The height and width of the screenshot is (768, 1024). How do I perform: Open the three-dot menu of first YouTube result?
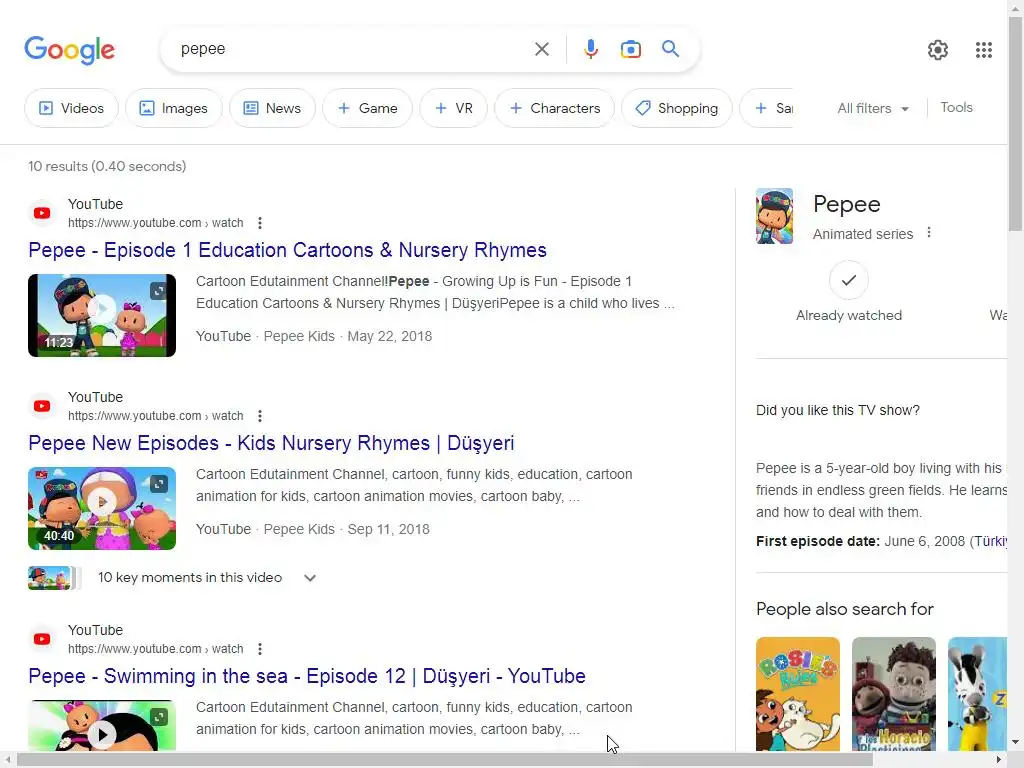tap(260, 223)
